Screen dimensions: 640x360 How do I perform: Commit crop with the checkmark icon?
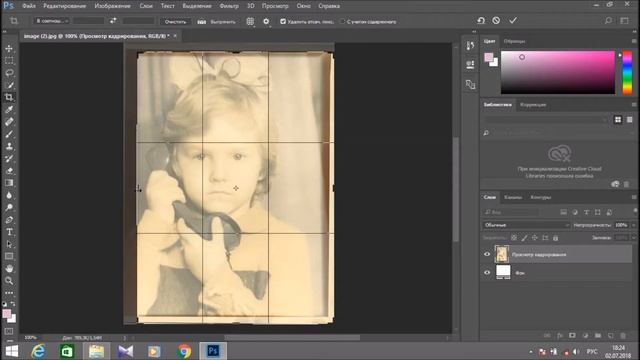pyautogui.click(x=513, y=20)
